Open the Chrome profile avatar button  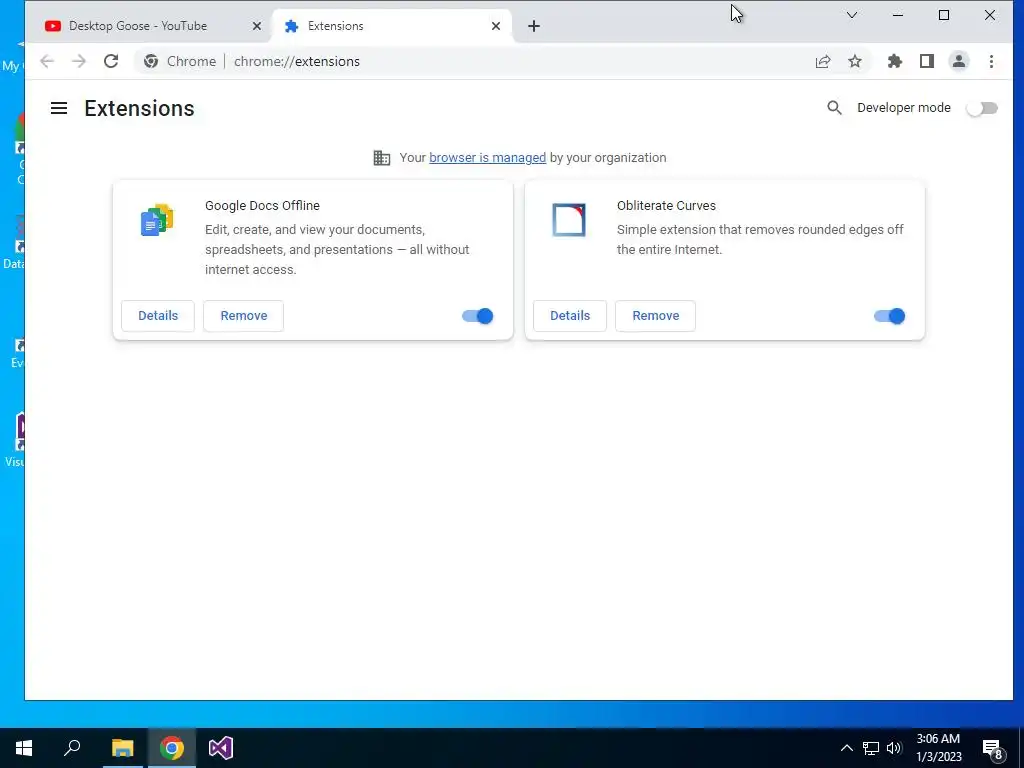[959, 61]
